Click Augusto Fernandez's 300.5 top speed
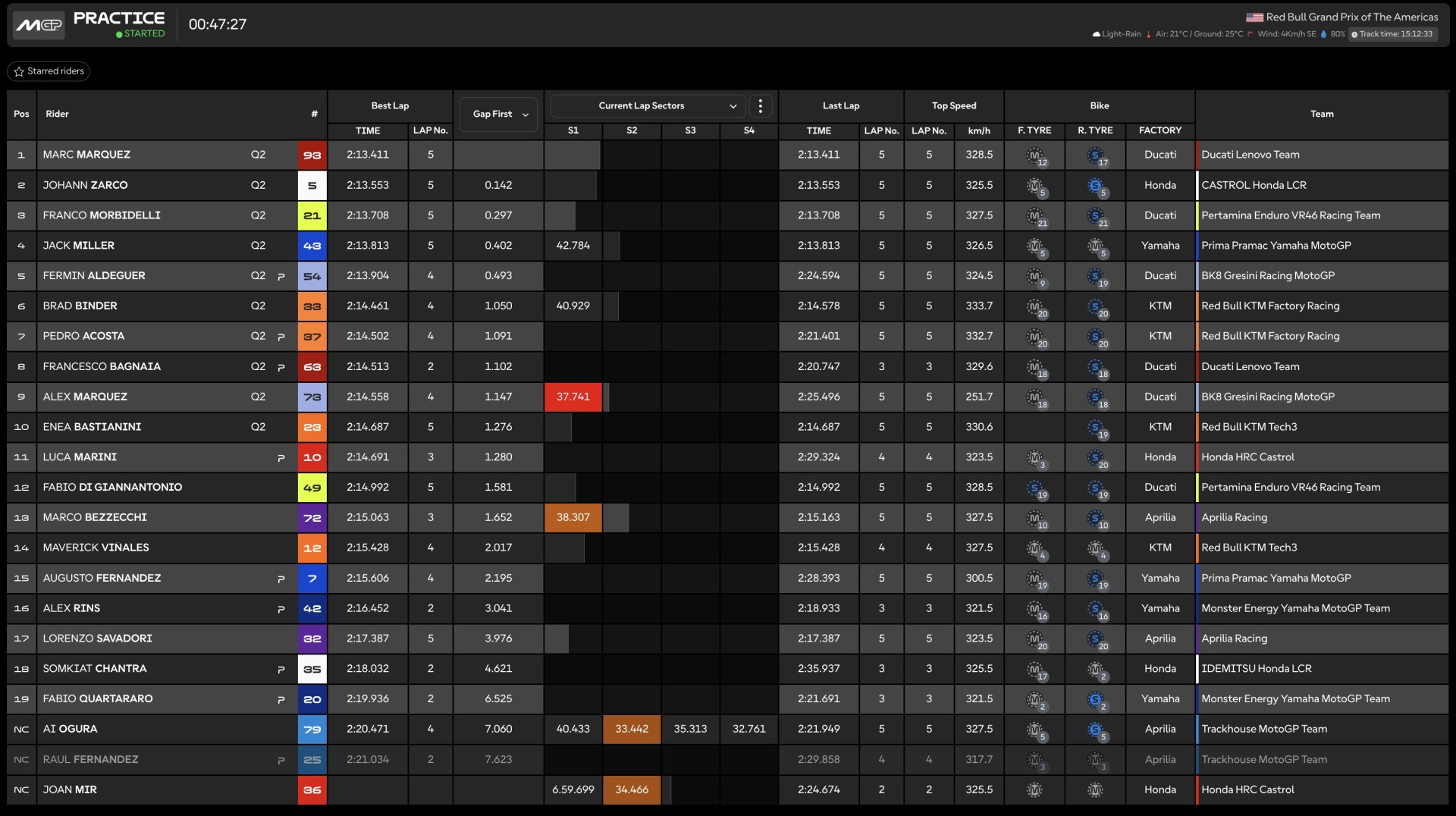1456x816 pixels. pos(979,578)
